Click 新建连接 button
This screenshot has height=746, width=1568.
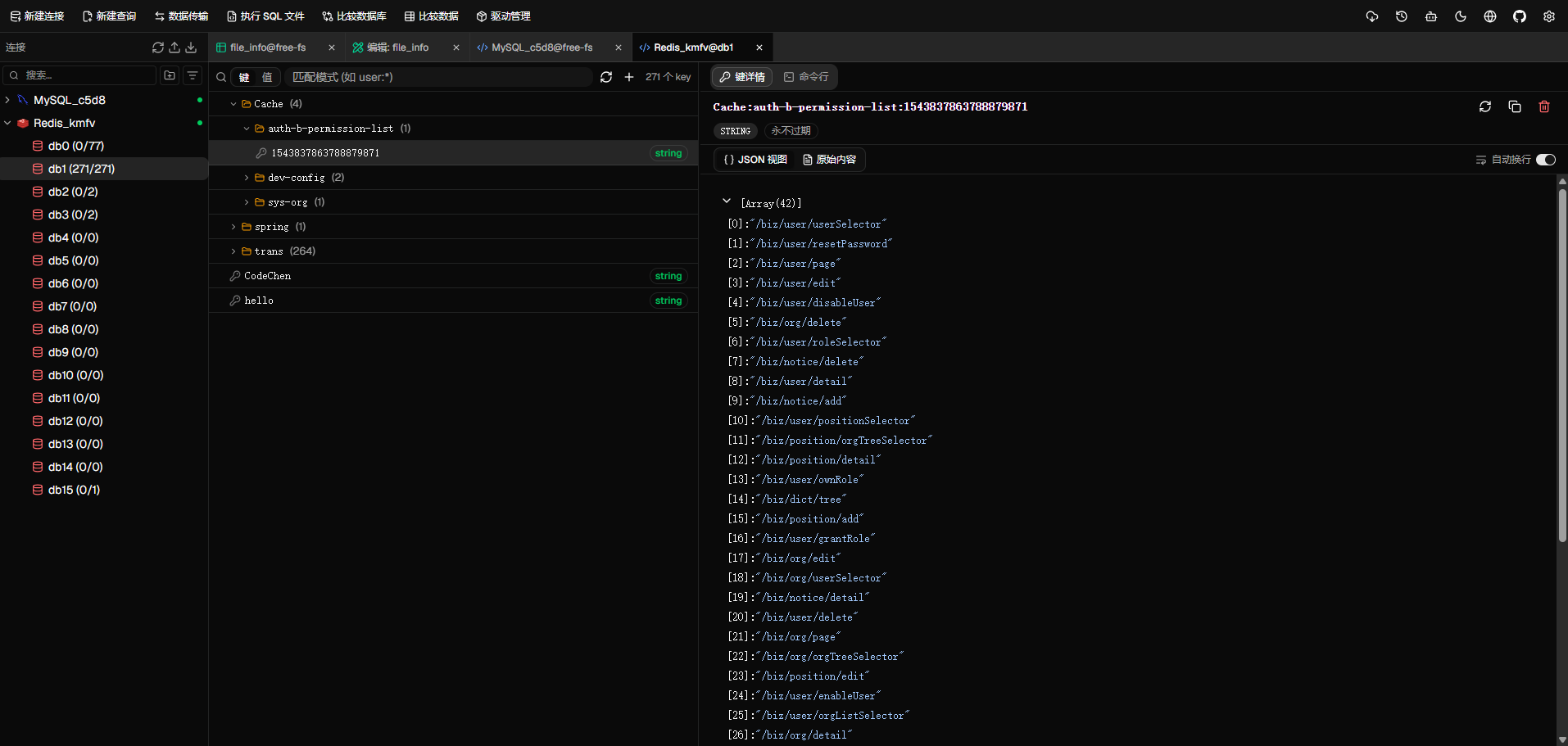[x=37, y=16]
